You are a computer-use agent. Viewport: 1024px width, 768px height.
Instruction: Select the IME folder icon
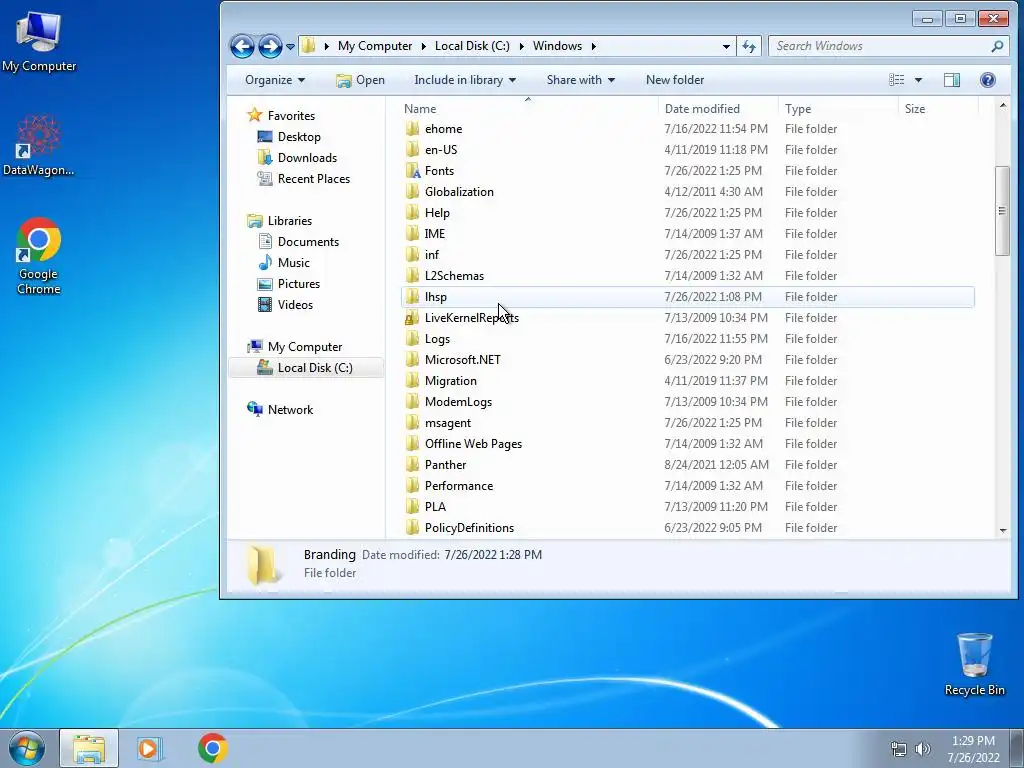pyautogui.click(x=412, y=233)
